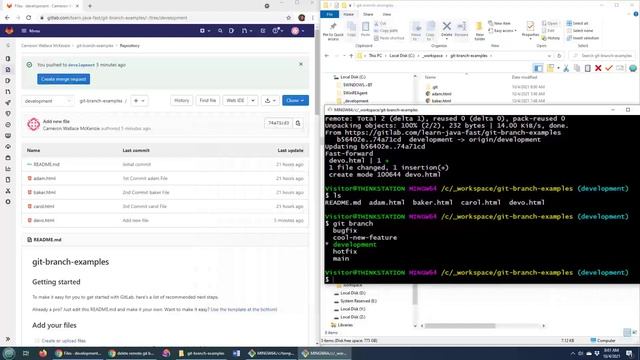Viewport: 640px width, 360px height.
Task: Click the commit hash 74a71cd3
Action: point(278,123)
